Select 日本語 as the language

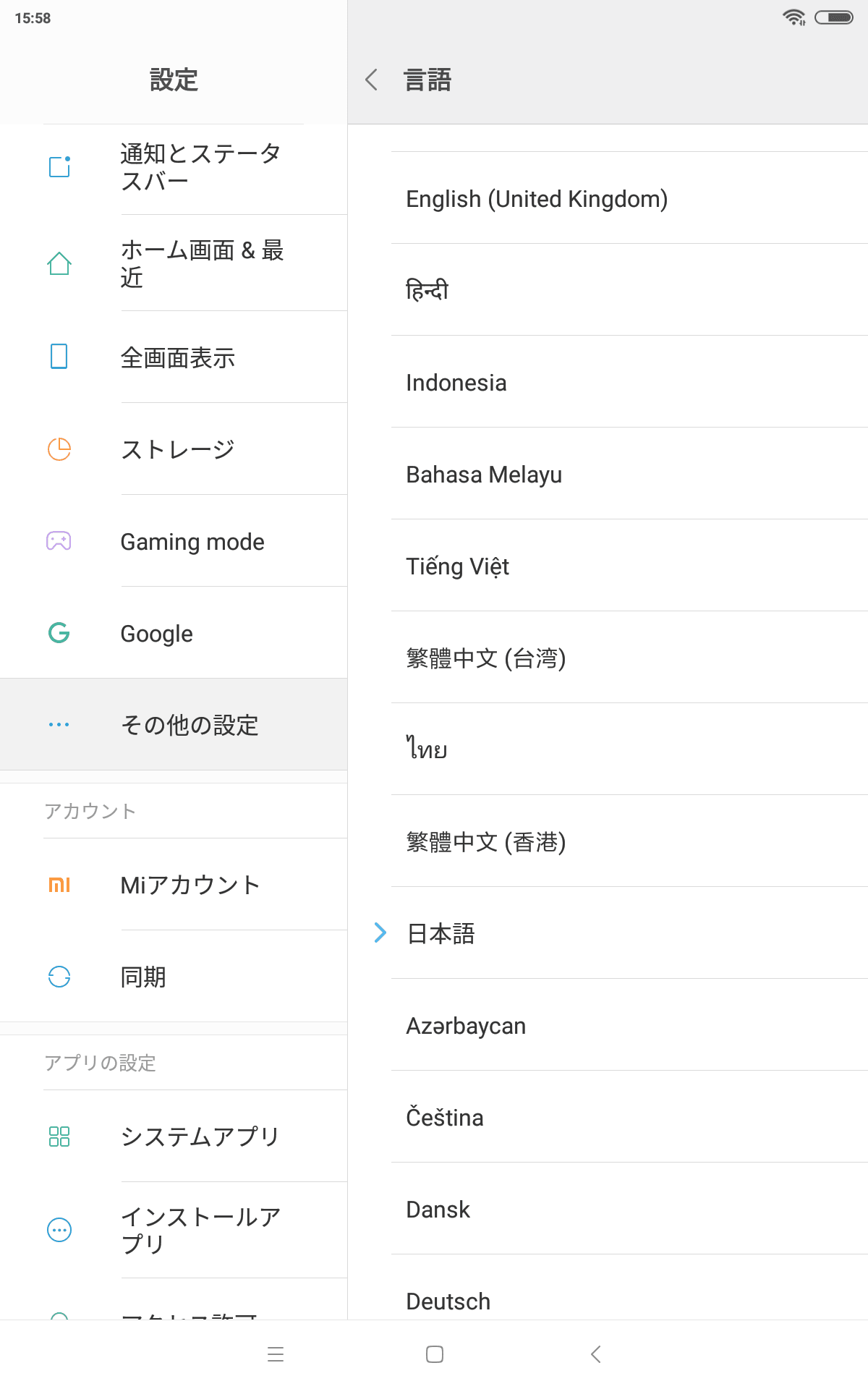pyautogui.click(x=441, y=933)
